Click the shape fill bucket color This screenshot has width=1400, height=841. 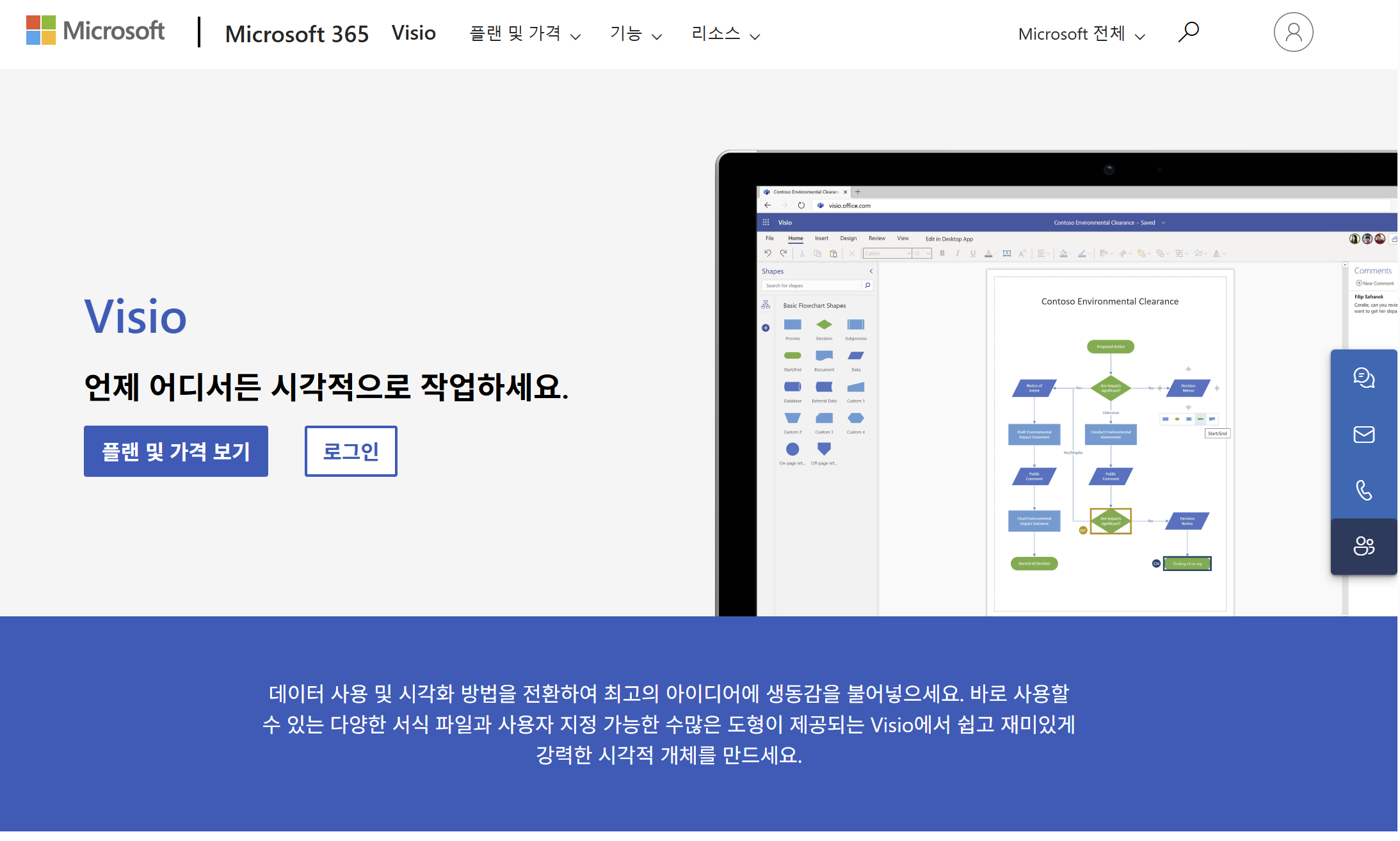coord(1063,253)
